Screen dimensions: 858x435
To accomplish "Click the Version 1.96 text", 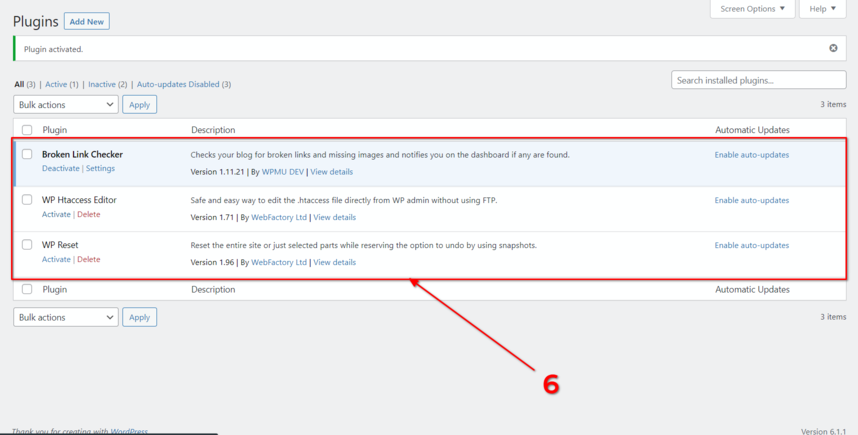I will click(212, 262).
